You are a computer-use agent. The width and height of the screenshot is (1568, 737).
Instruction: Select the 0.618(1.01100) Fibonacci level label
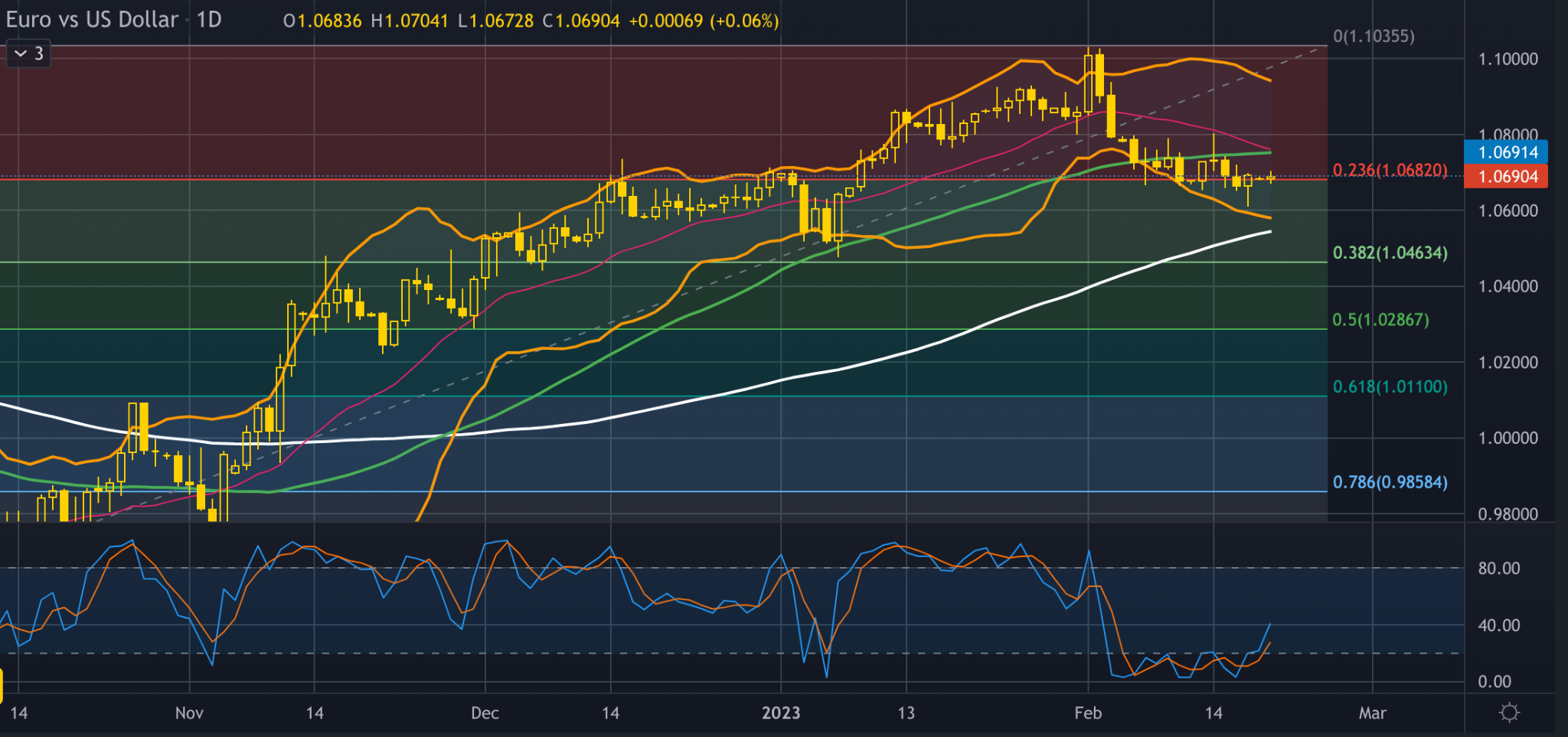(1390, 386)
